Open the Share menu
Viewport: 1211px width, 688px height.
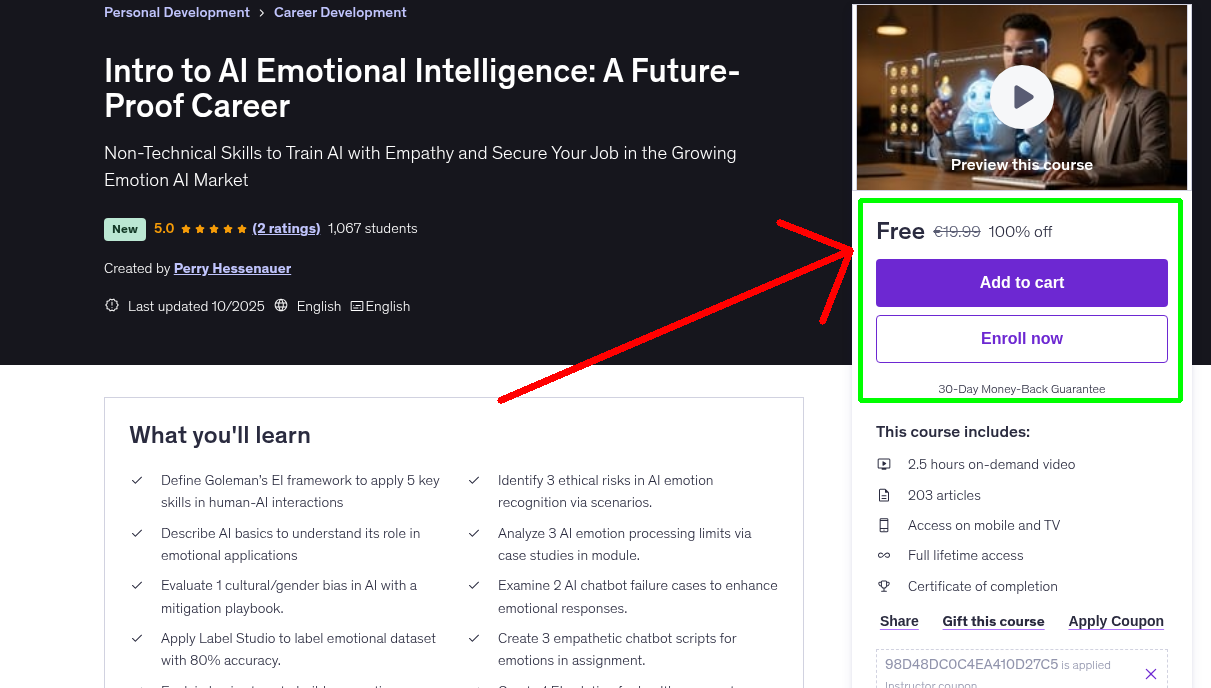point(898,621)
